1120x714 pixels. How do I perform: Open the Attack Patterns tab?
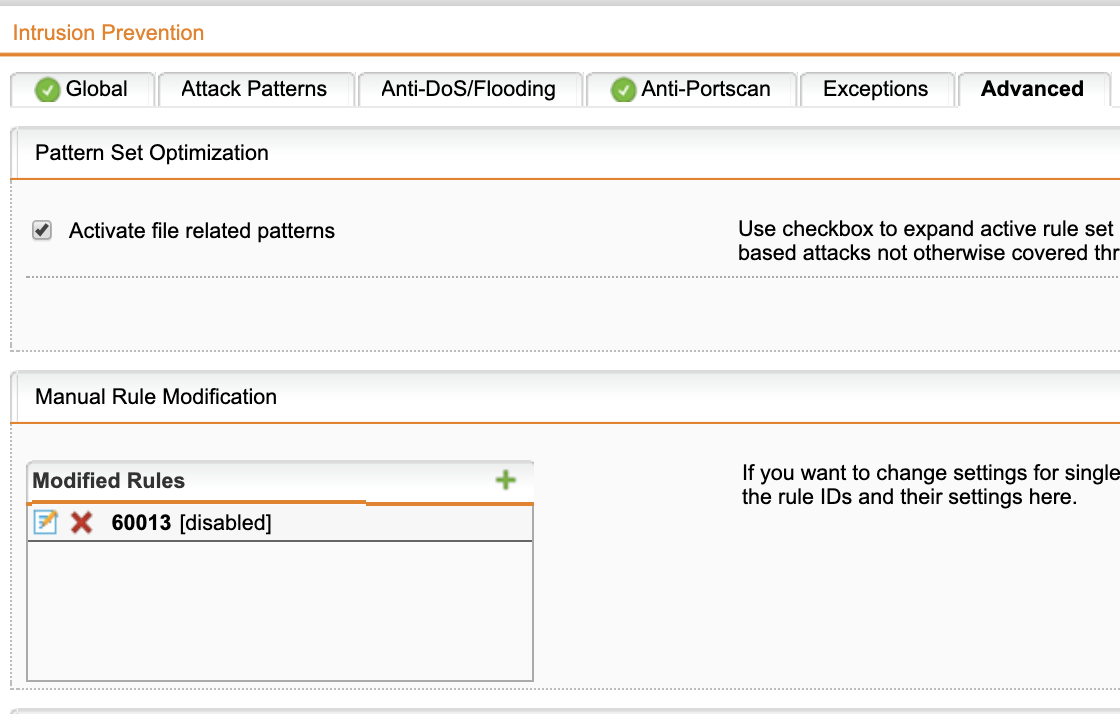pyautogui.click(x=254, y=89)
